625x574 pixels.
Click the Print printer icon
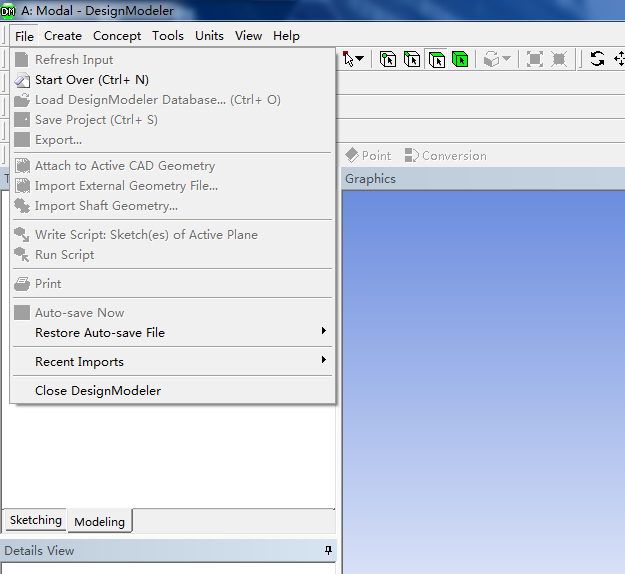22,283
